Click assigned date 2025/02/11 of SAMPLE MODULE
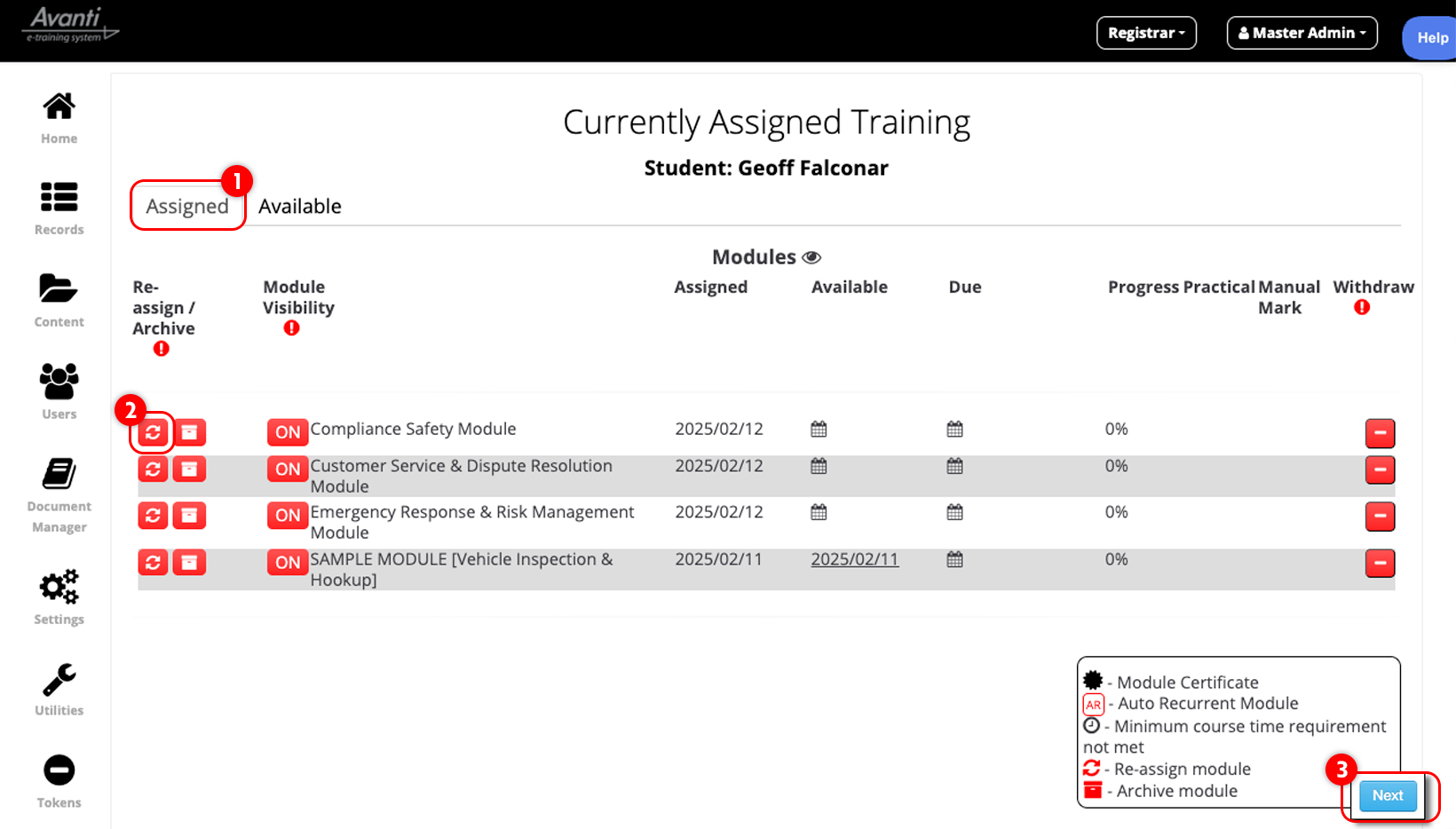The width and height of the screenshot is (1456, 829). point(718,559)
